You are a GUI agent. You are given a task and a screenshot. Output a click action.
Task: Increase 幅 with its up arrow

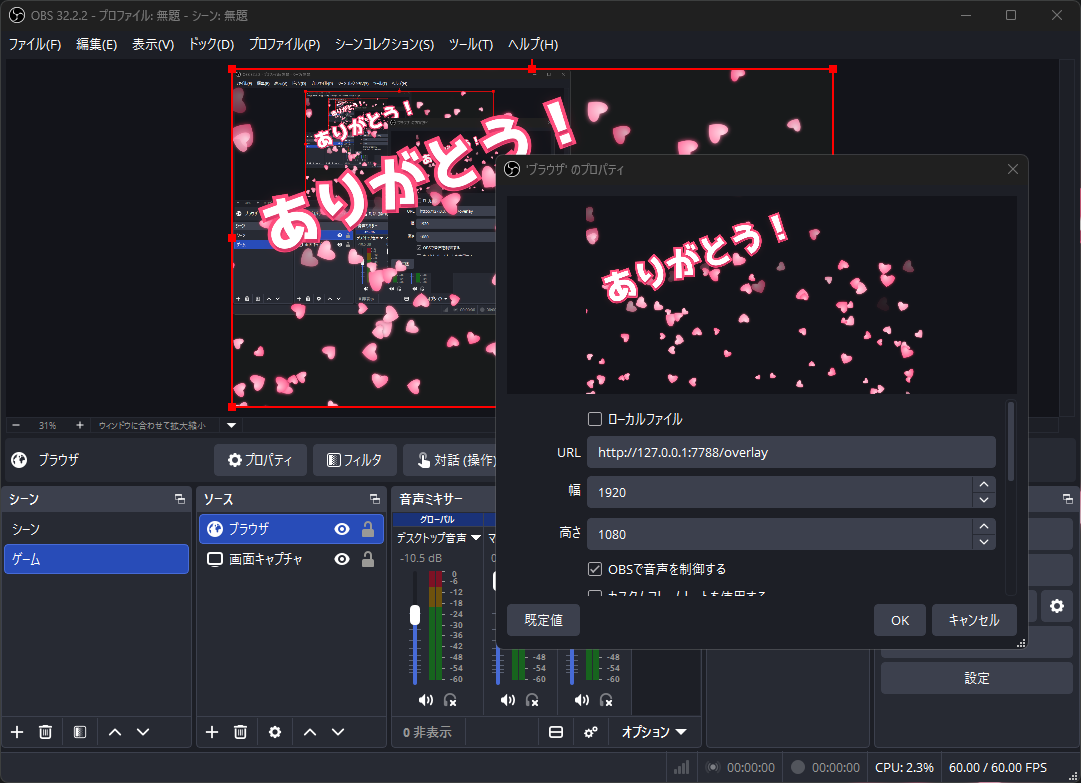(984, 484)
